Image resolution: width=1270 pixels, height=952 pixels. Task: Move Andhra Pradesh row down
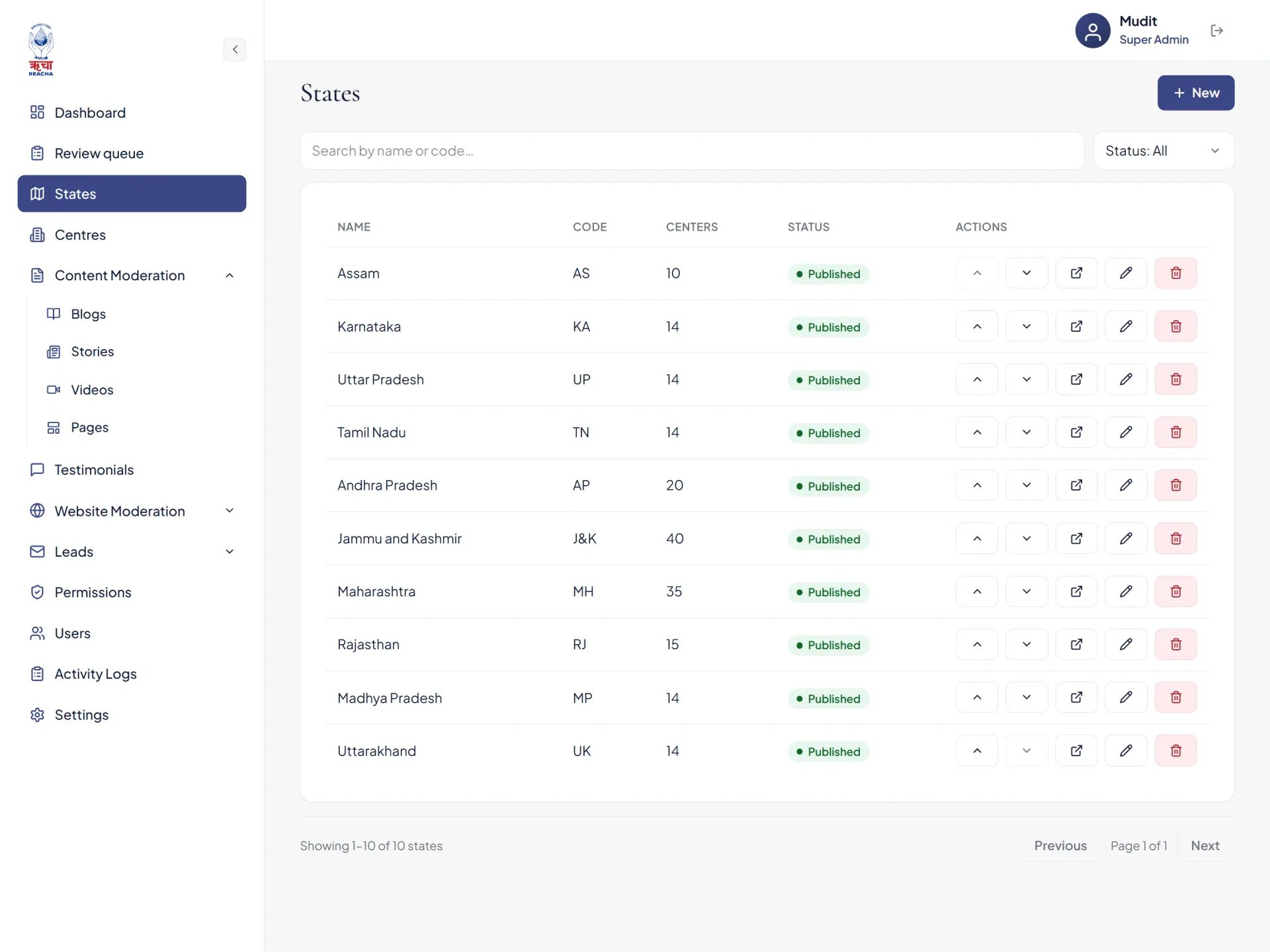pyautogui.click(x=1027, y=485)
